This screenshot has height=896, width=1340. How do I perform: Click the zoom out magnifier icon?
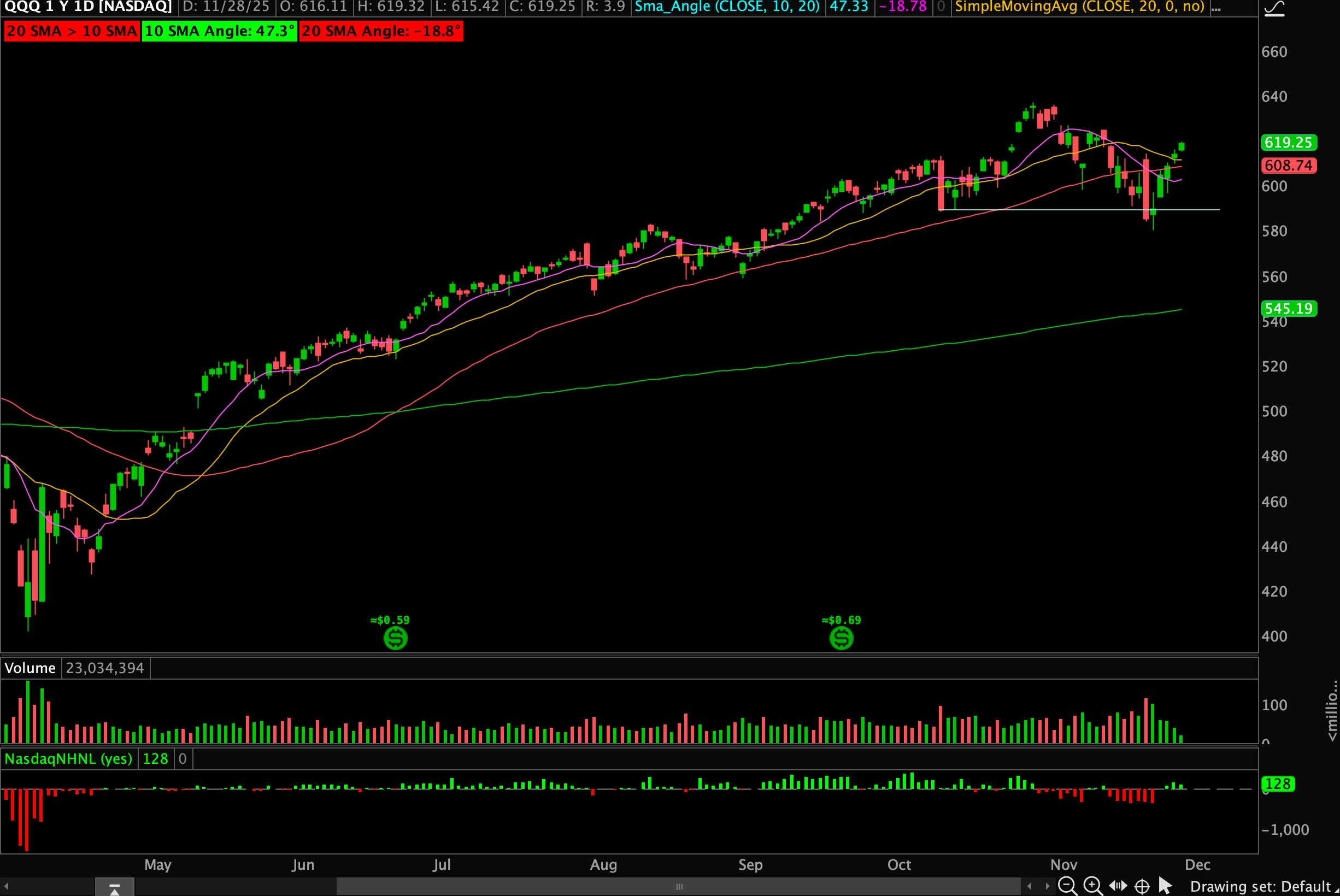(1067, 886)
